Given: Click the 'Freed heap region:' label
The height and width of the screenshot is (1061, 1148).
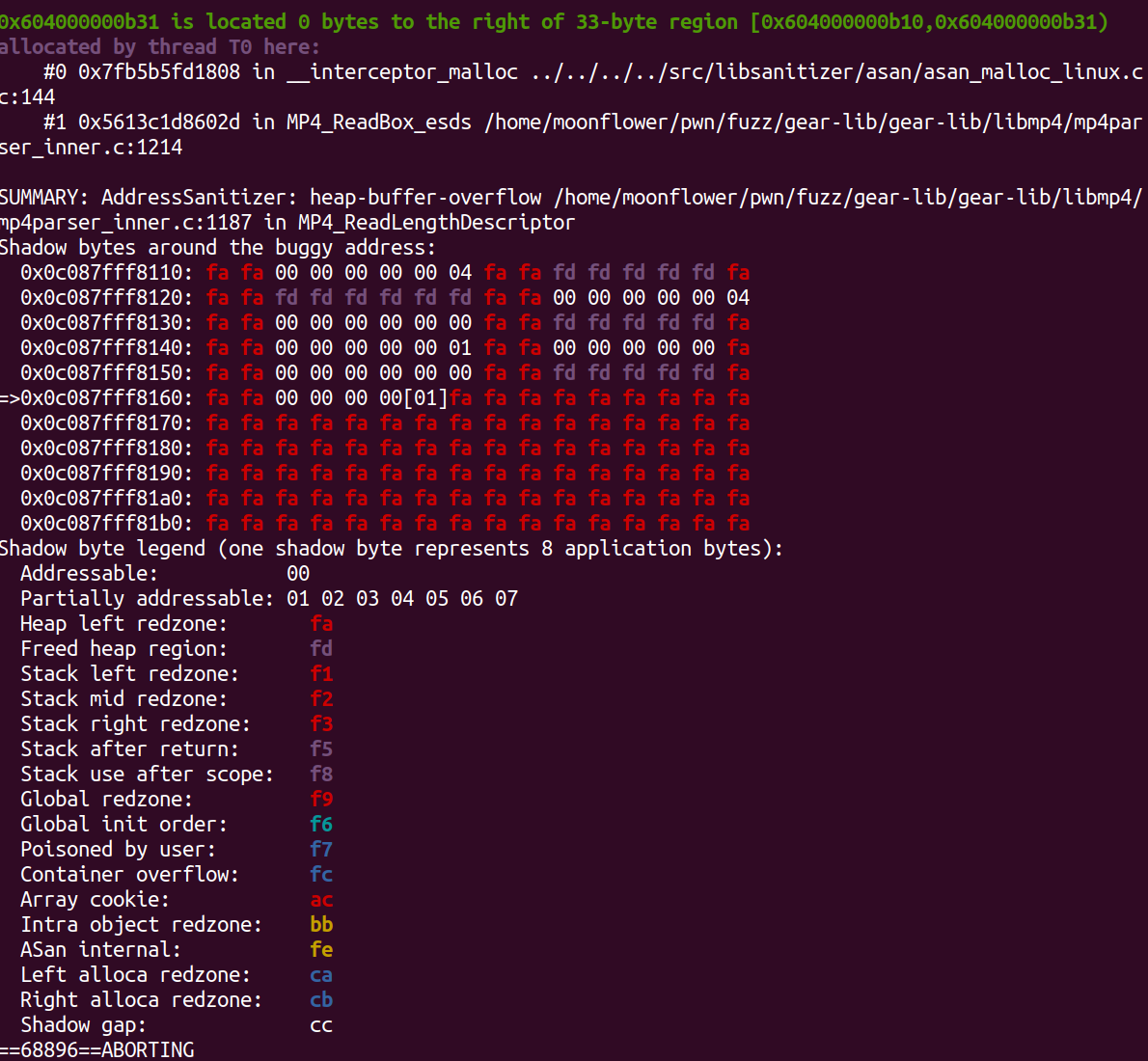Looking at the screenshot, I should point(123,649).
